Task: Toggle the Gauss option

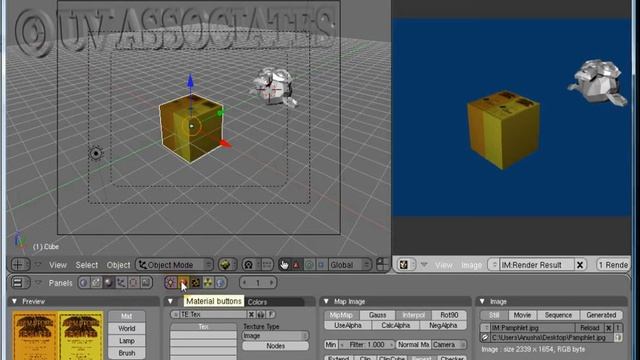Action: 377,315
